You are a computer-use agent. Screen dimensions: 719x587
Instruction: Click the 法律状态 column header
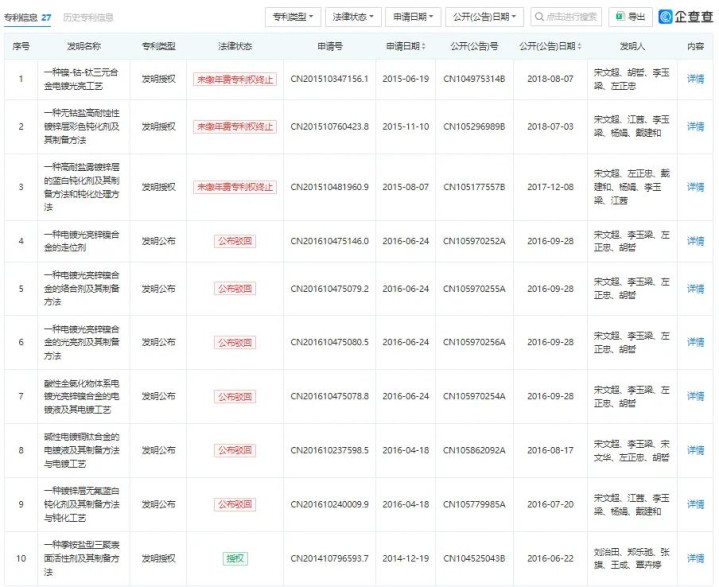pyautogui.click(x=235, y=46)
